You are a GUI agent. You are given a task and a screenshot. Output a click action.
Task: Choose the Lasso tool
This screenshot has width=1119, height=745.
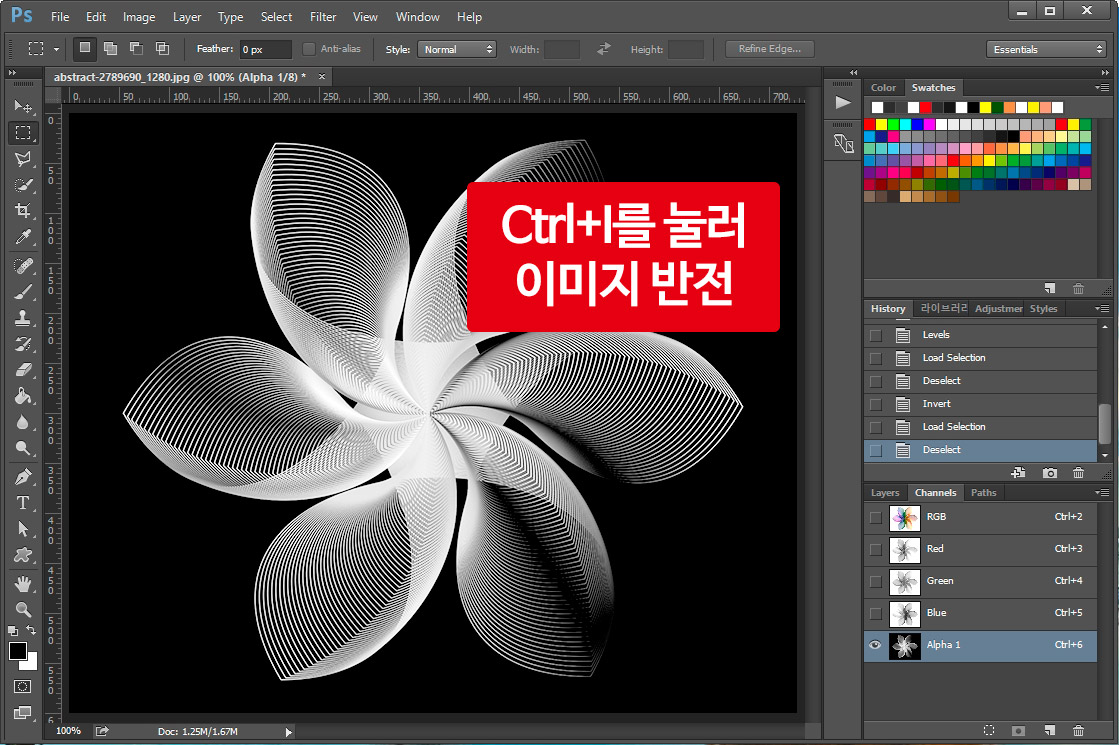tap(24, 159)
